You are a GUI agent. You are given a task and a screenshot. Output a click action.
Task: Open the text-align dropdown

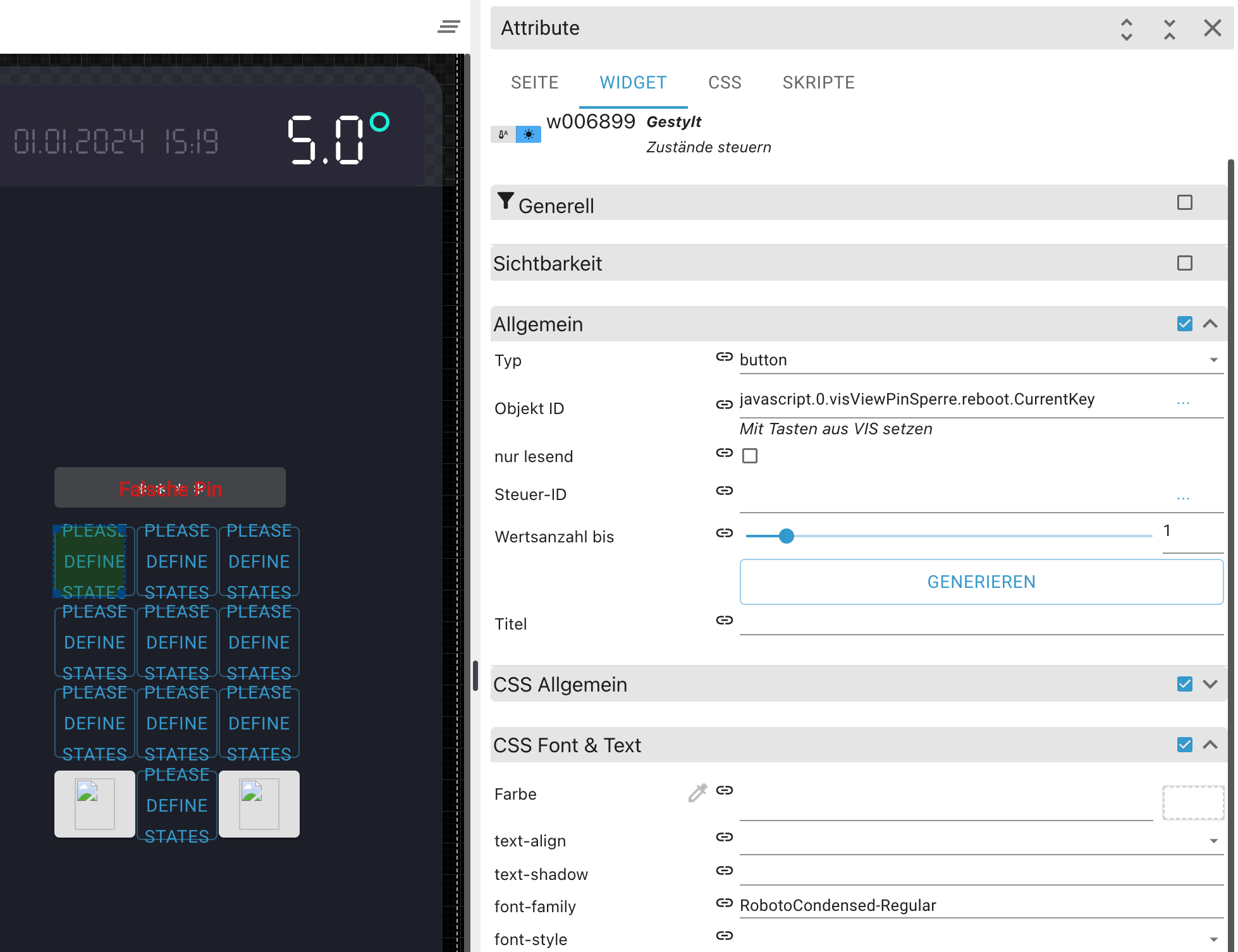(981, 841)
